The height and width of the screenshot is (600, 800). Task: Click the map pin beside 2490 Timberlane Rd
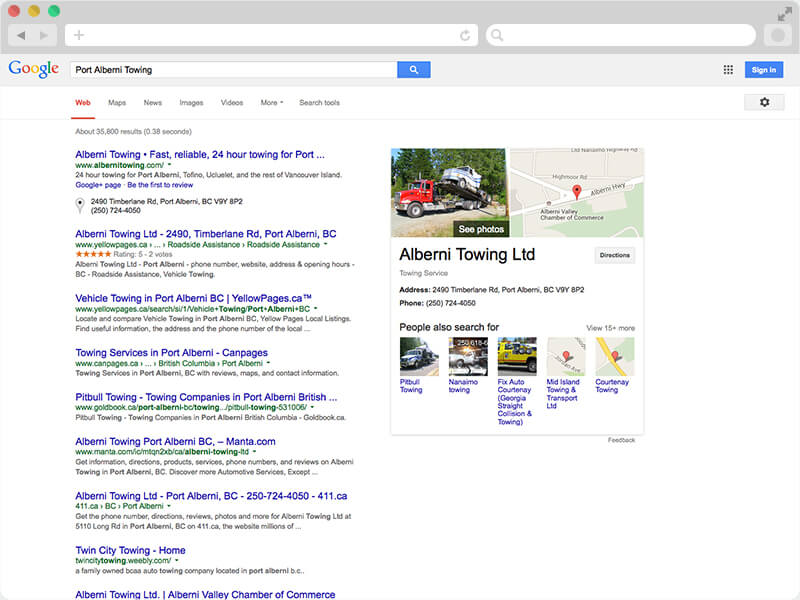pos(80,205)
